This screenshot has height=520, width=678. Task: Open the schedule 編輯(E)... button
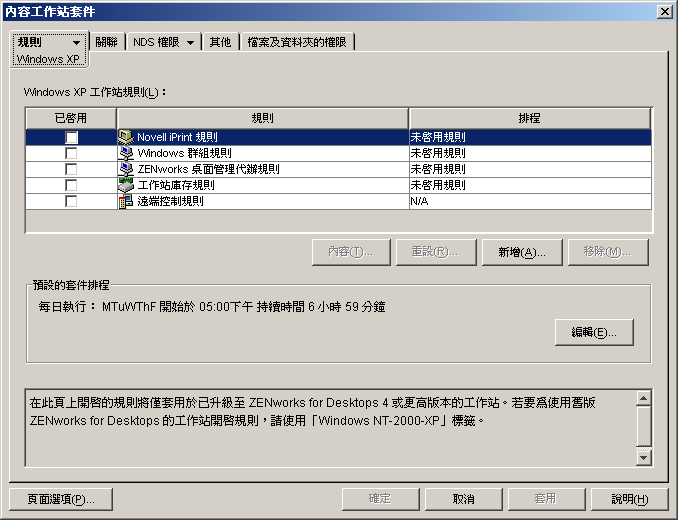[594, 332]
